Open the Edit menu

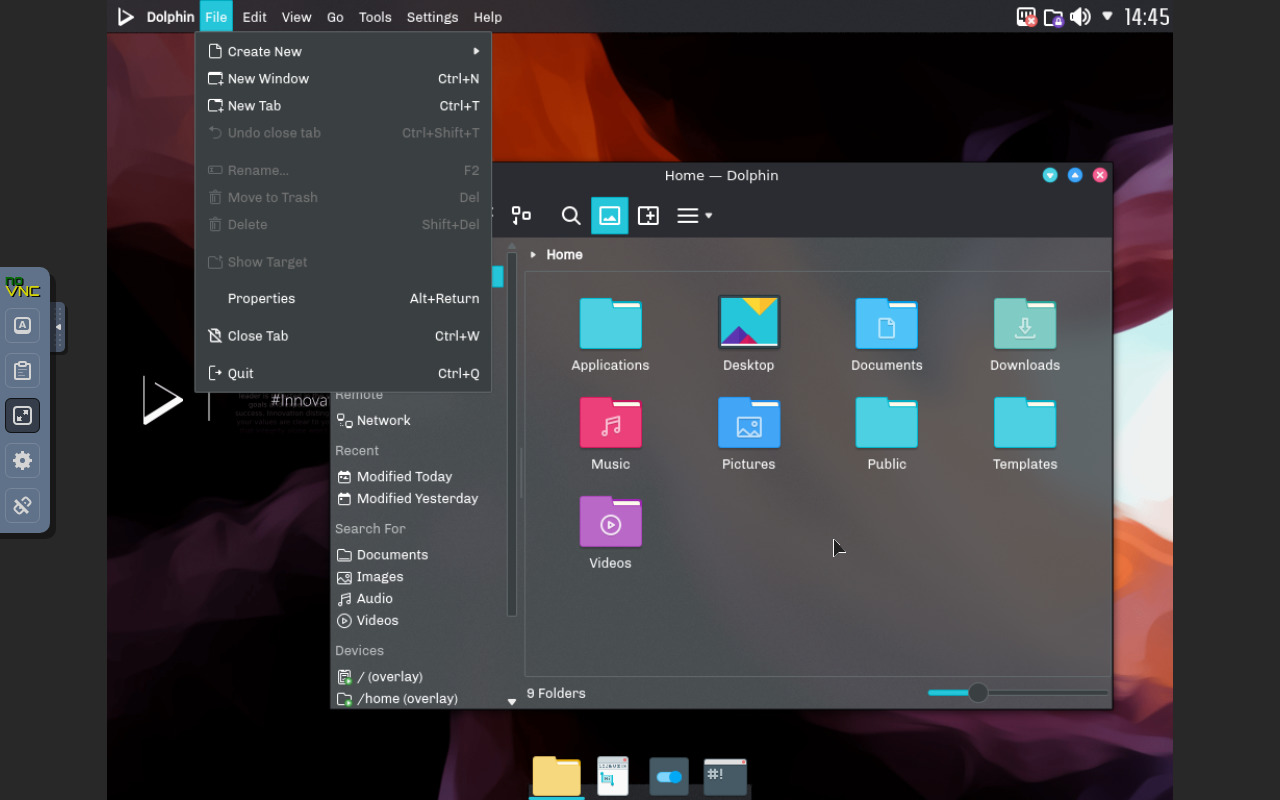click(x=254, y=16)
